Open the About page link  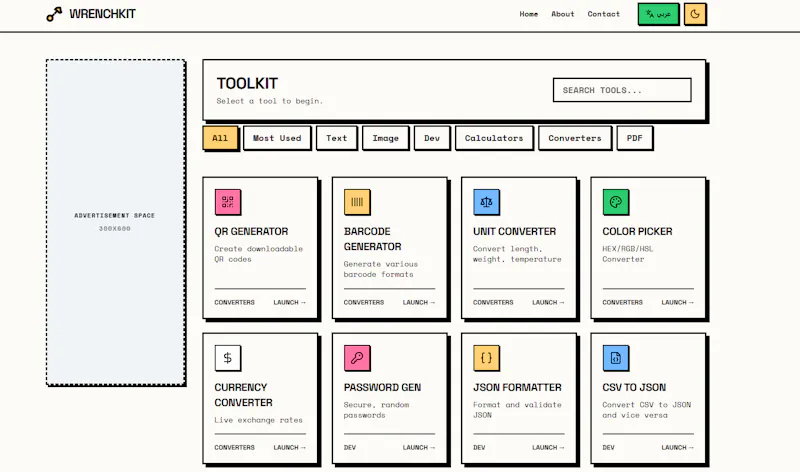(562, 14)
